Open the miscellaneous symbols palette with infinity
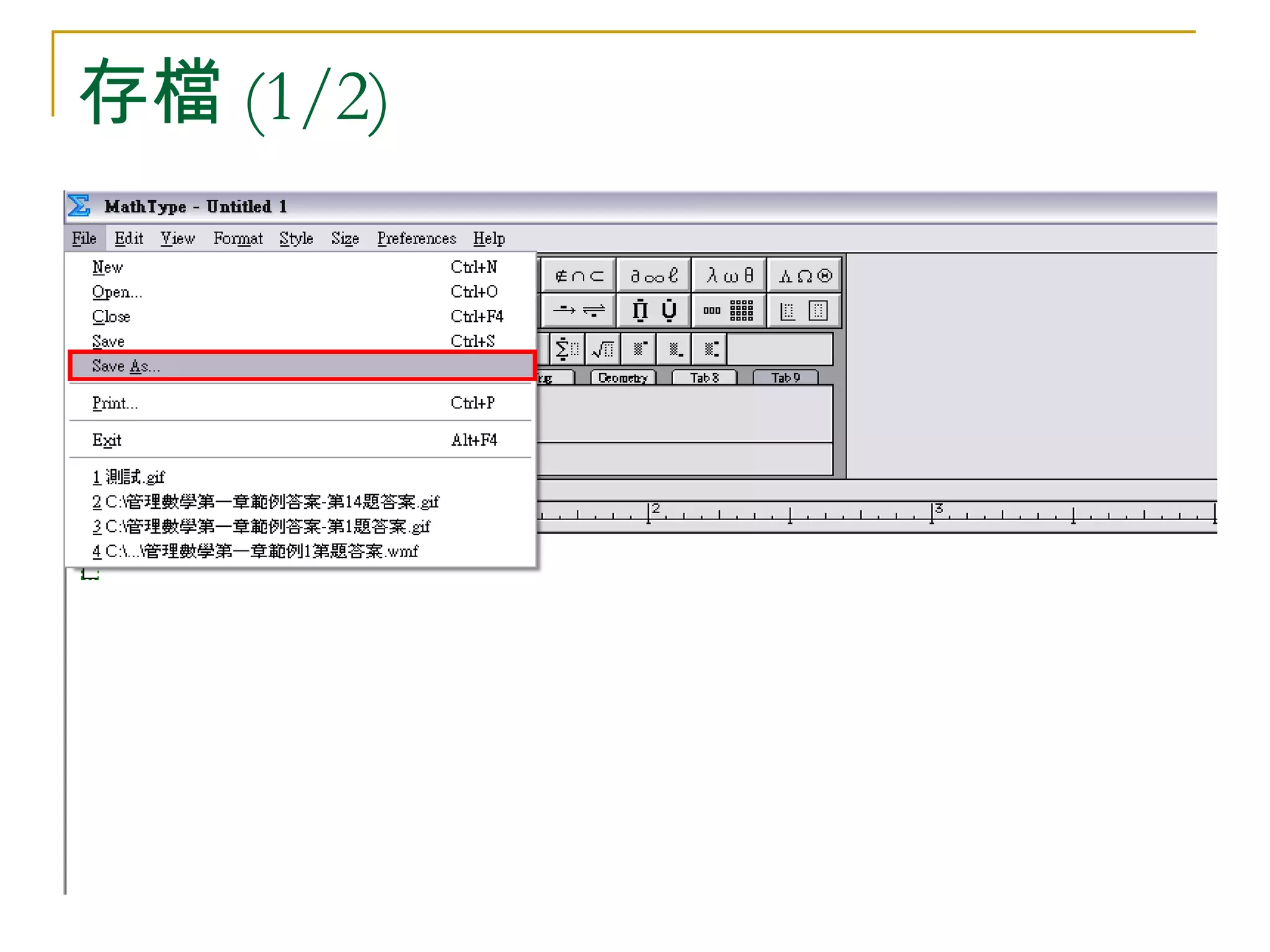 tap(654, 276)
